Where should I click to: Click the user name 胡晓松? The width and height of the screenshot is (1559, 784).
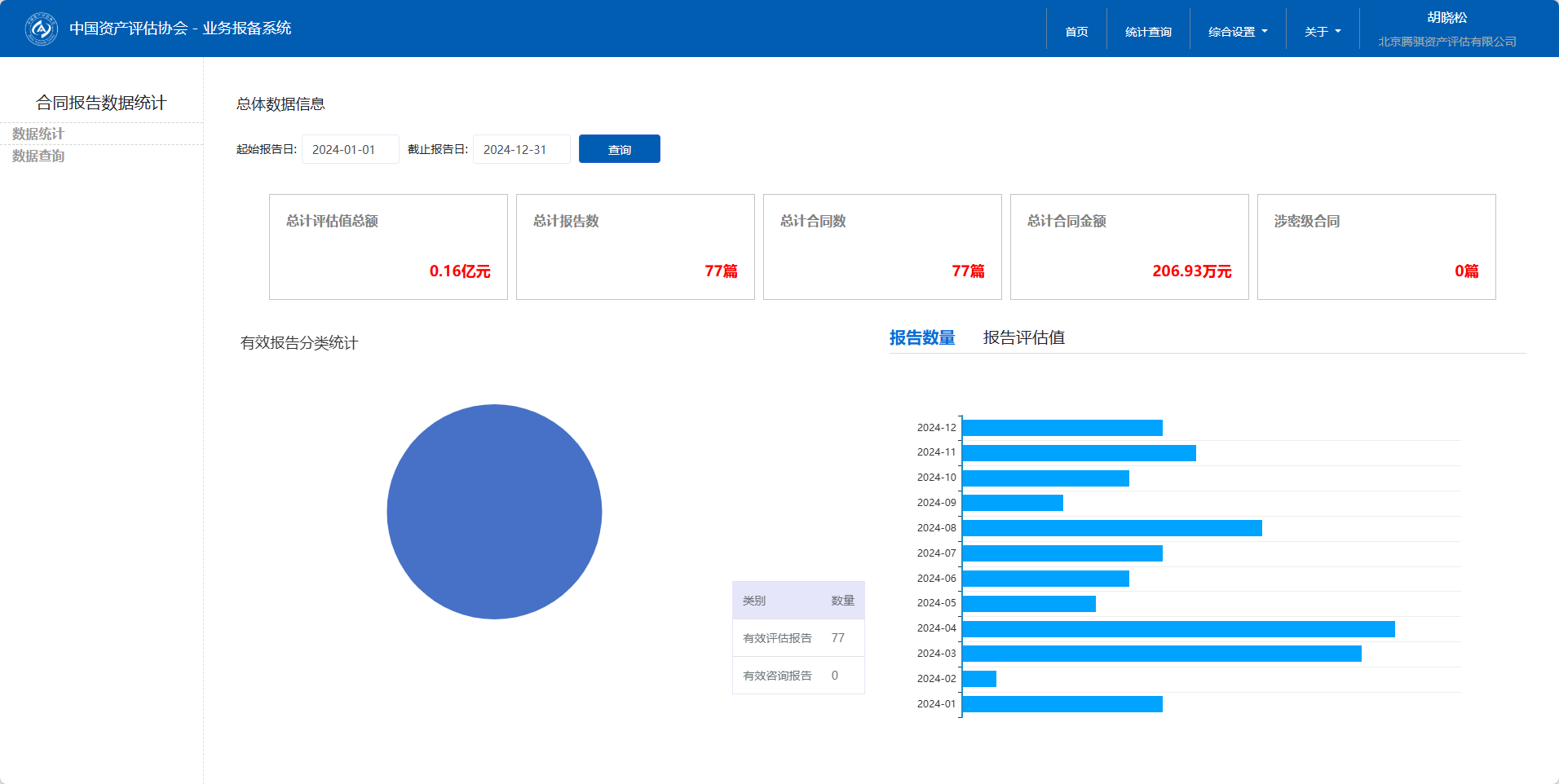pyautogui.click(x=1446, y=18)
